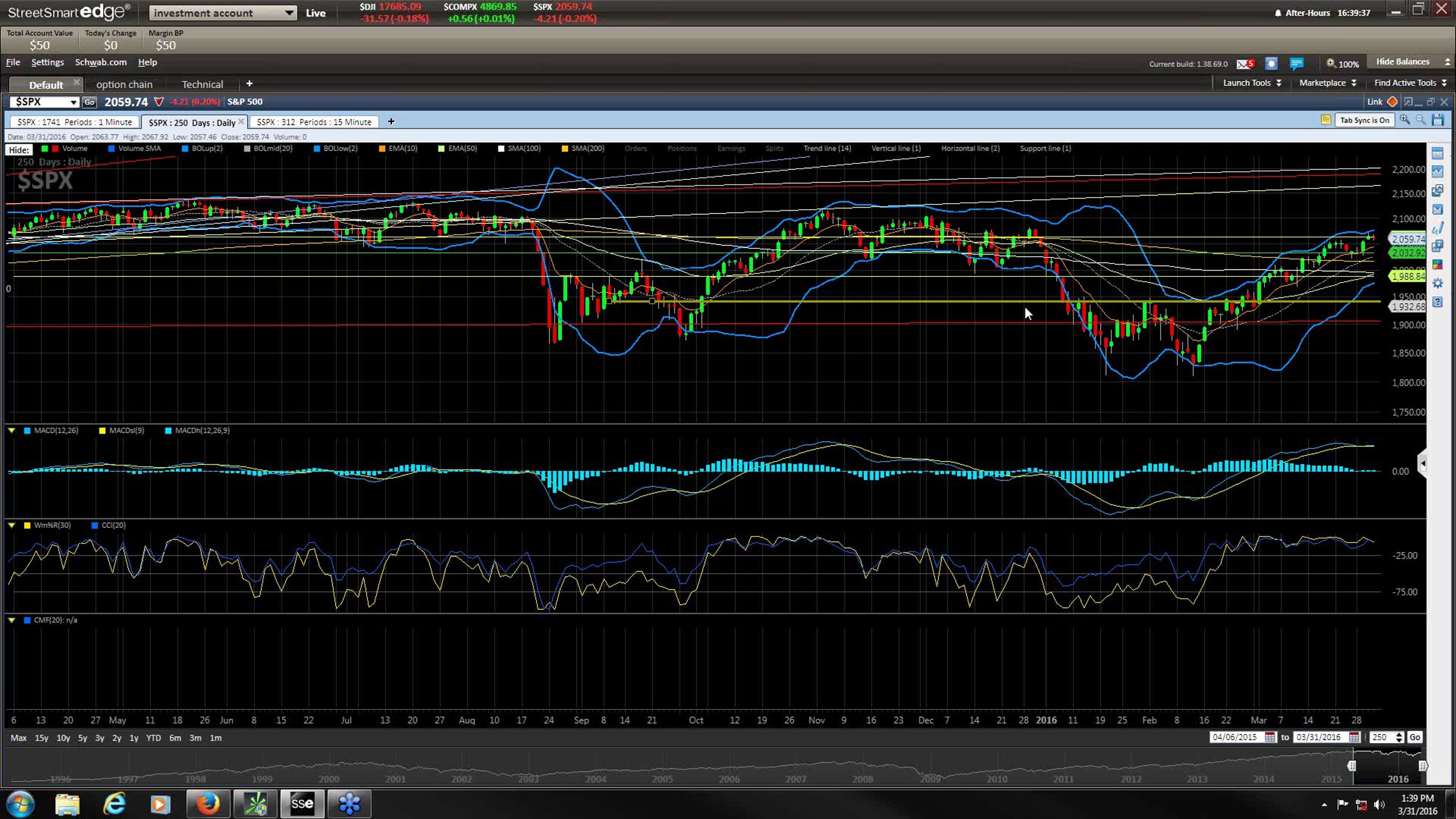The width and height of the screenshot is (1456, 819).
Task: Open the messages envelope icon
Action: 1244,64
